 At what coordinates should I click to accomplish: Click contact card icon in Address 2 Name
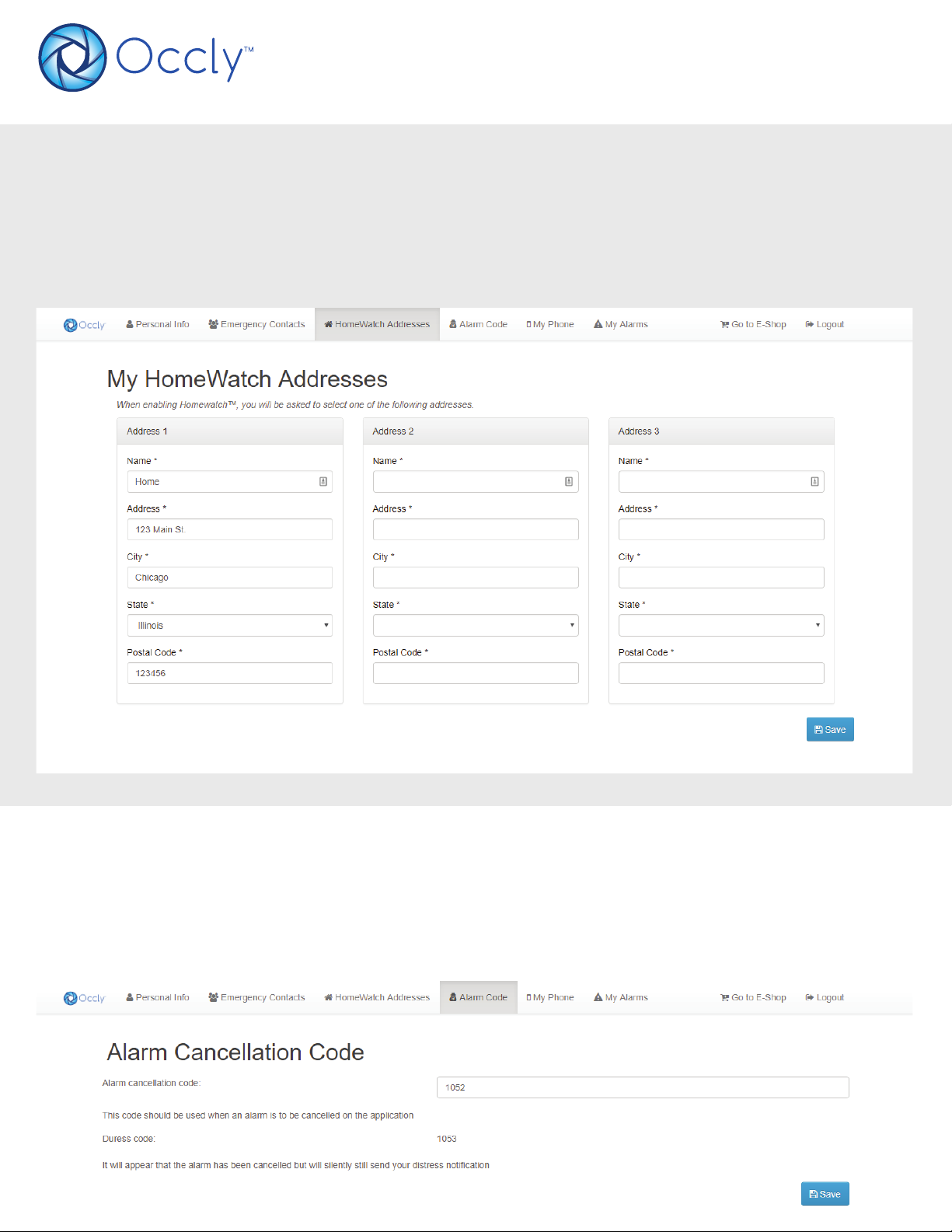pyautogui.click(x=569, y=482)
